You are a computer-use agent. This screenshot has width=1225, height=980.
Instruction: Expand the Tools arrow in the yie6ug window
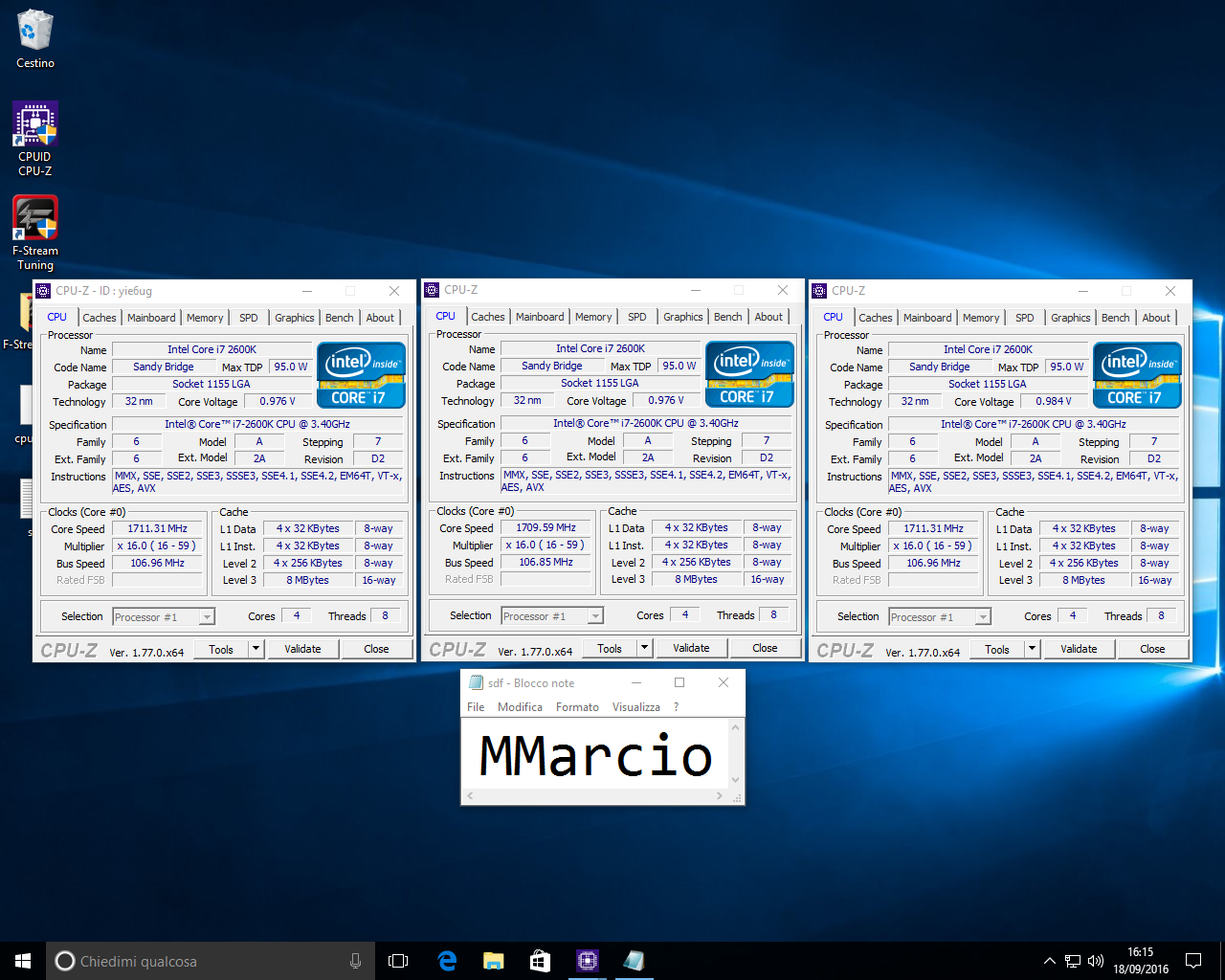[256, 649]
